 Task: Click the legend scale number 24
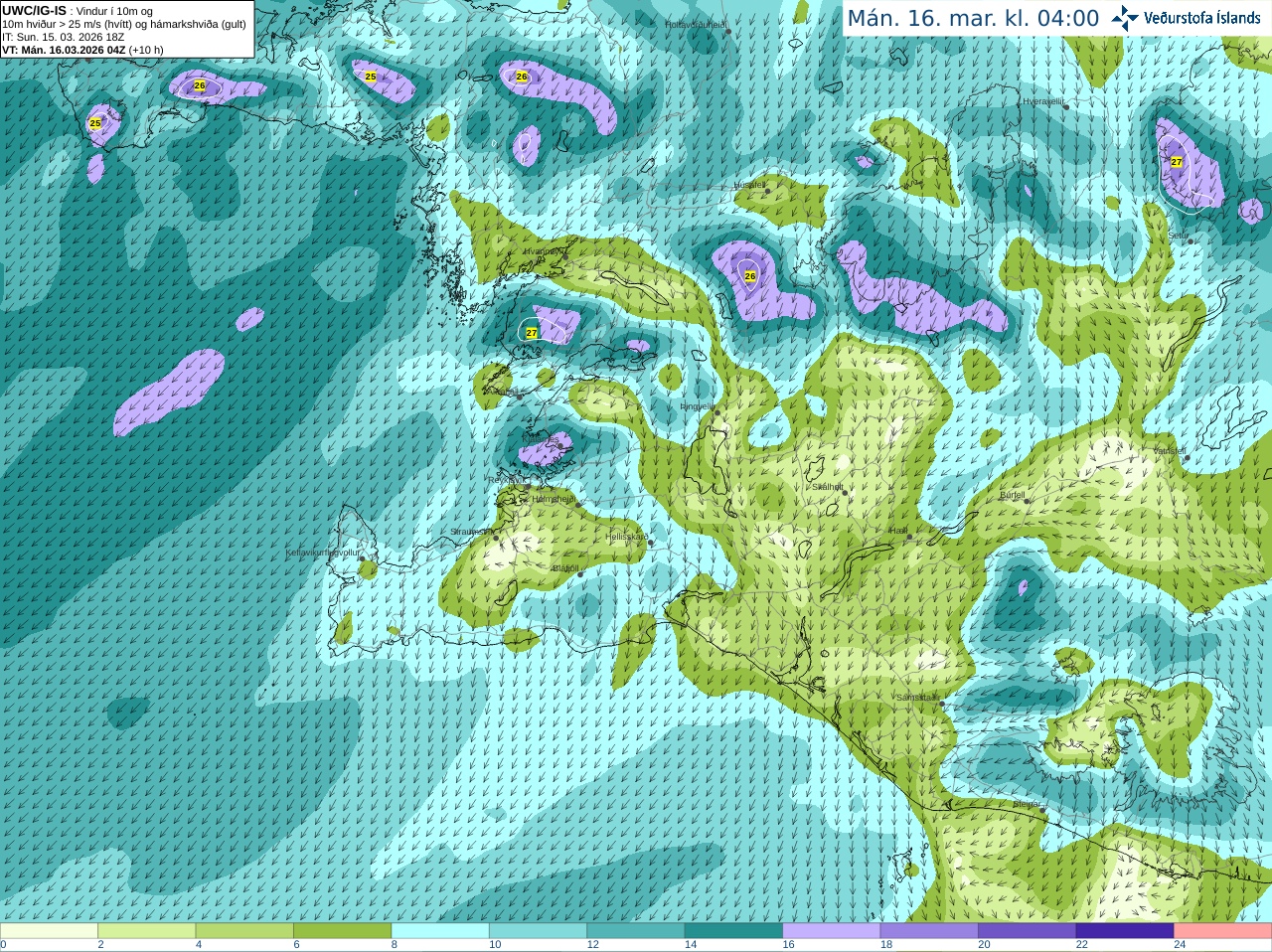coord(1181,945)
